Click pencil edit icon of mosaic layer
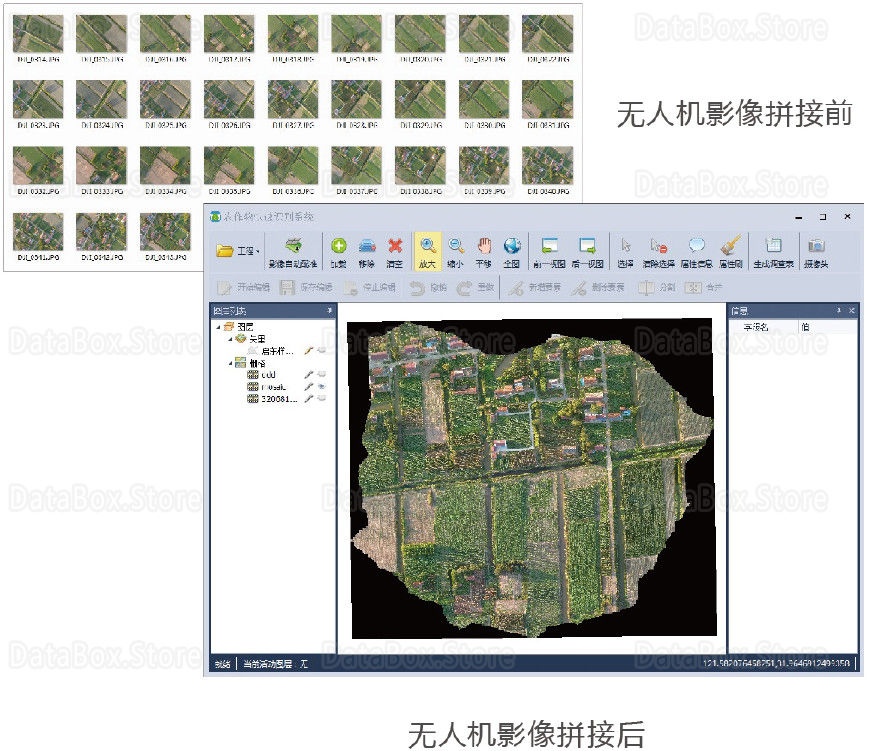Viewport: 872px width, 751px height. (x=309, y=387)
